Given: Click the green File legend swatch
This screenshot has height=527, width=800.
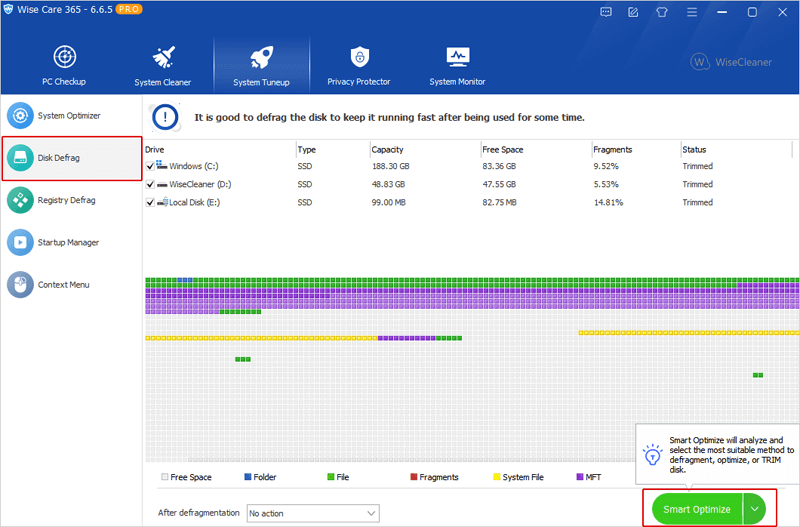Looking at the screenshot, I should [x=331, y=477].
